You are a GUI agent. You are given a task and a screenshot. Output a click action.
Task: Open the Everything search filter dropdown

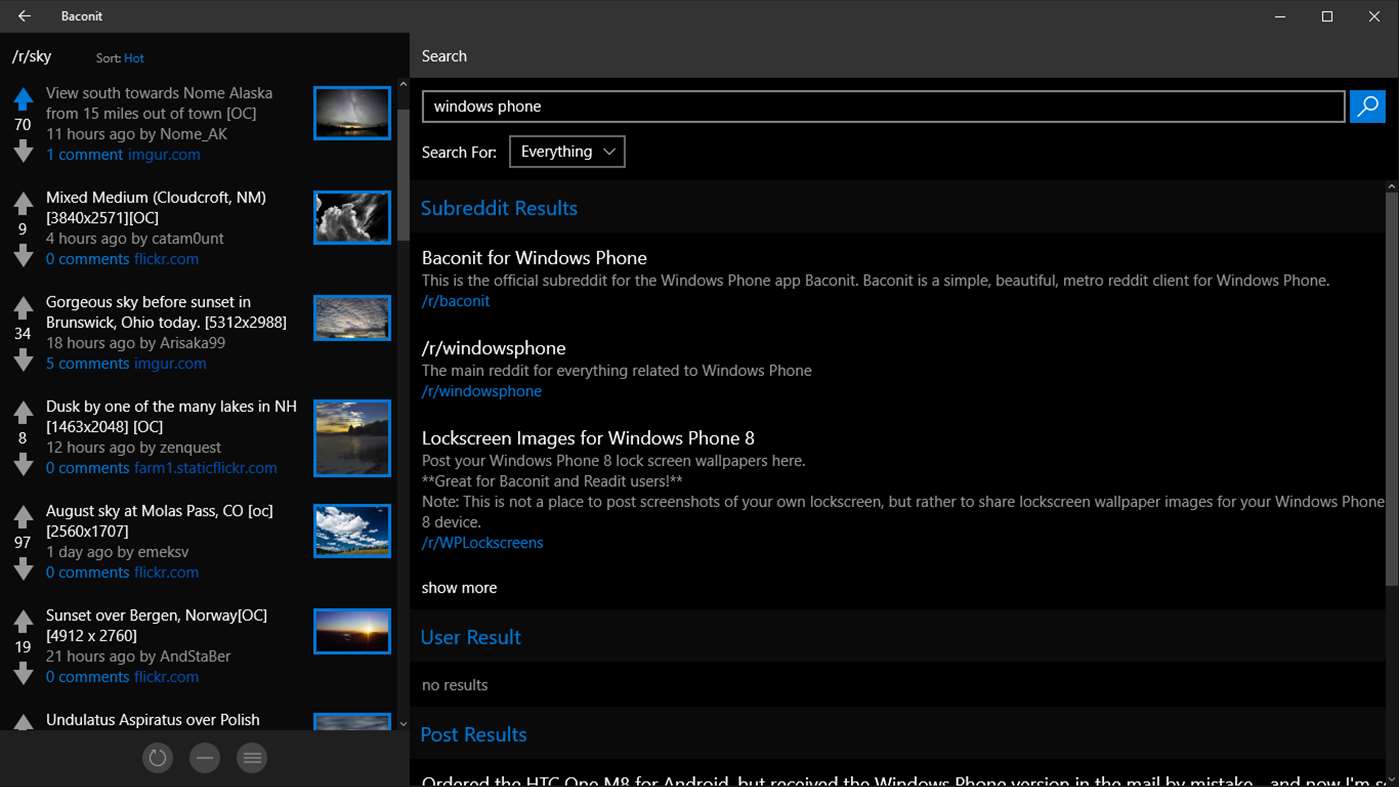[x=566, y=151]
